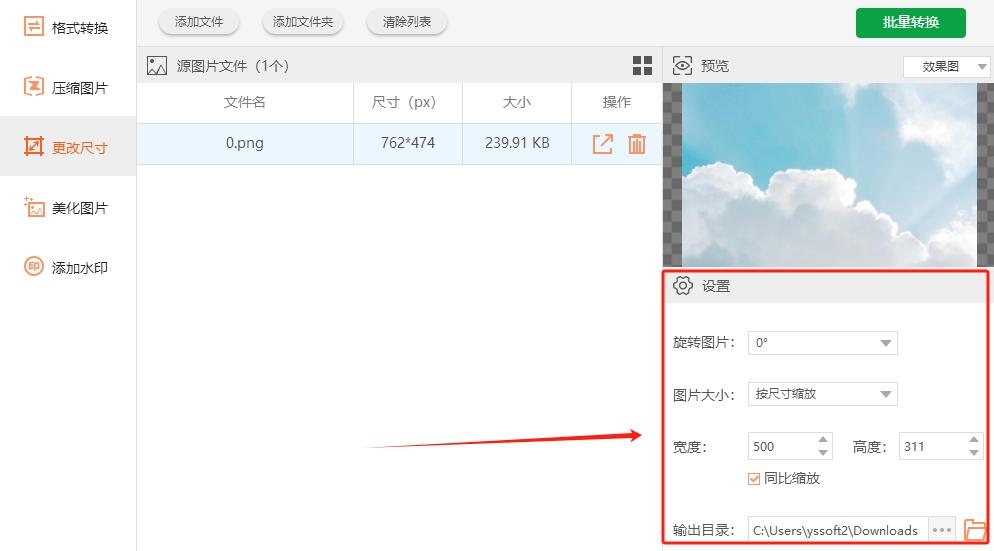Click the 762*474 dimensions cell

(x=408, y=143)
